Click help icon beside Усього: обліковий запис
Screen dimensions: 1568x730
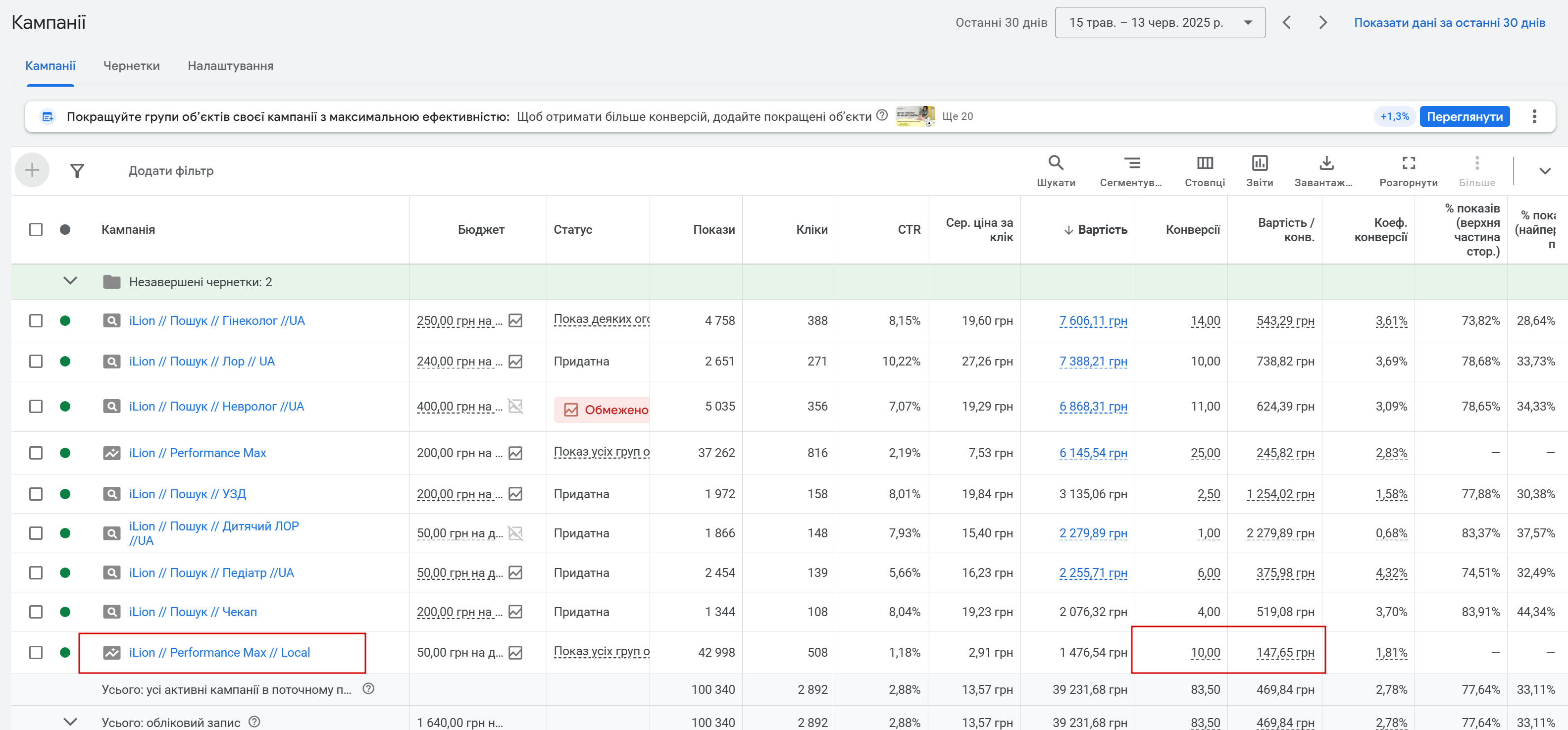pos(254,722)
